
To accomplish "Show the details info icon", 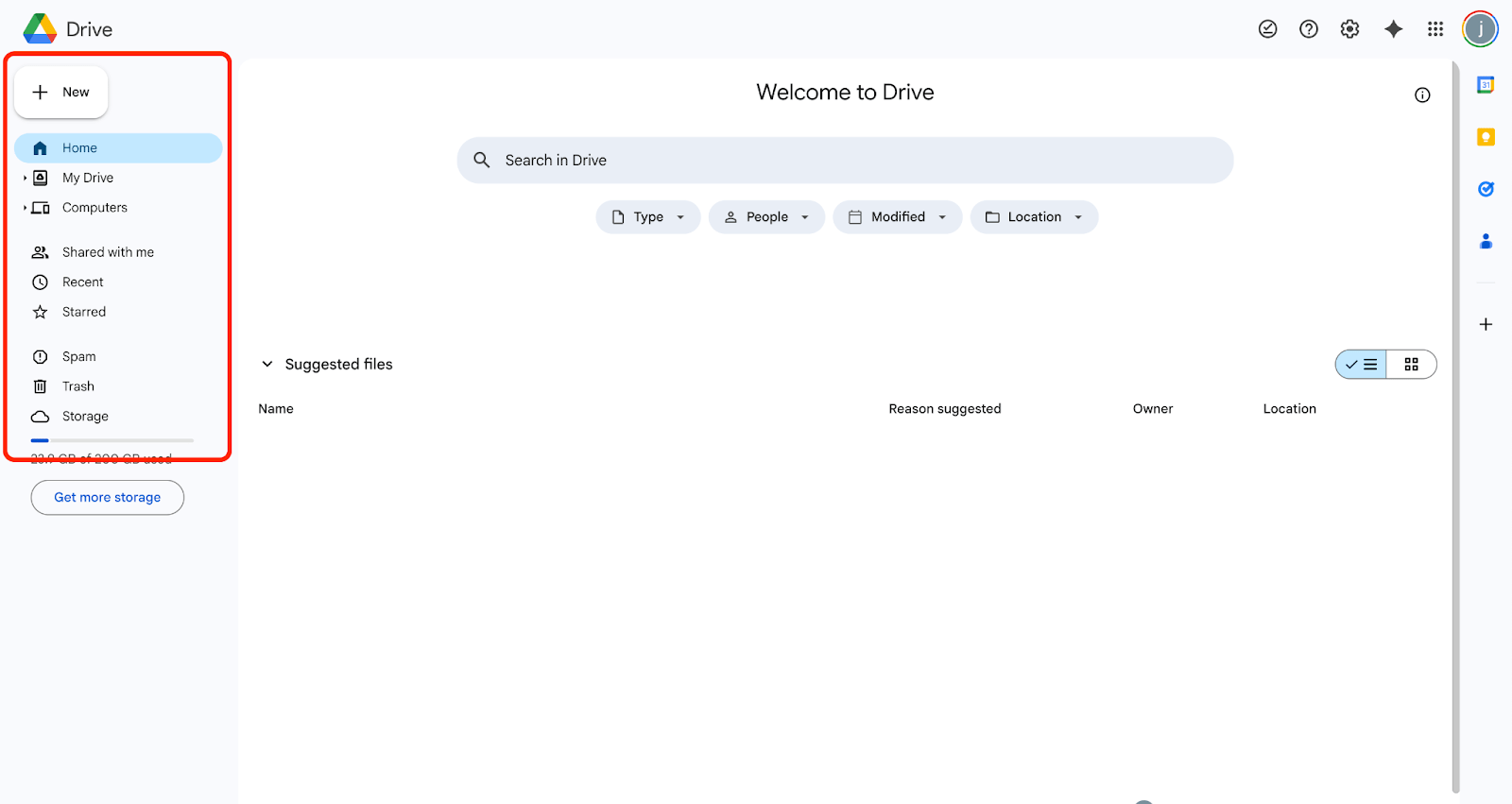I will coord(1422,94).
